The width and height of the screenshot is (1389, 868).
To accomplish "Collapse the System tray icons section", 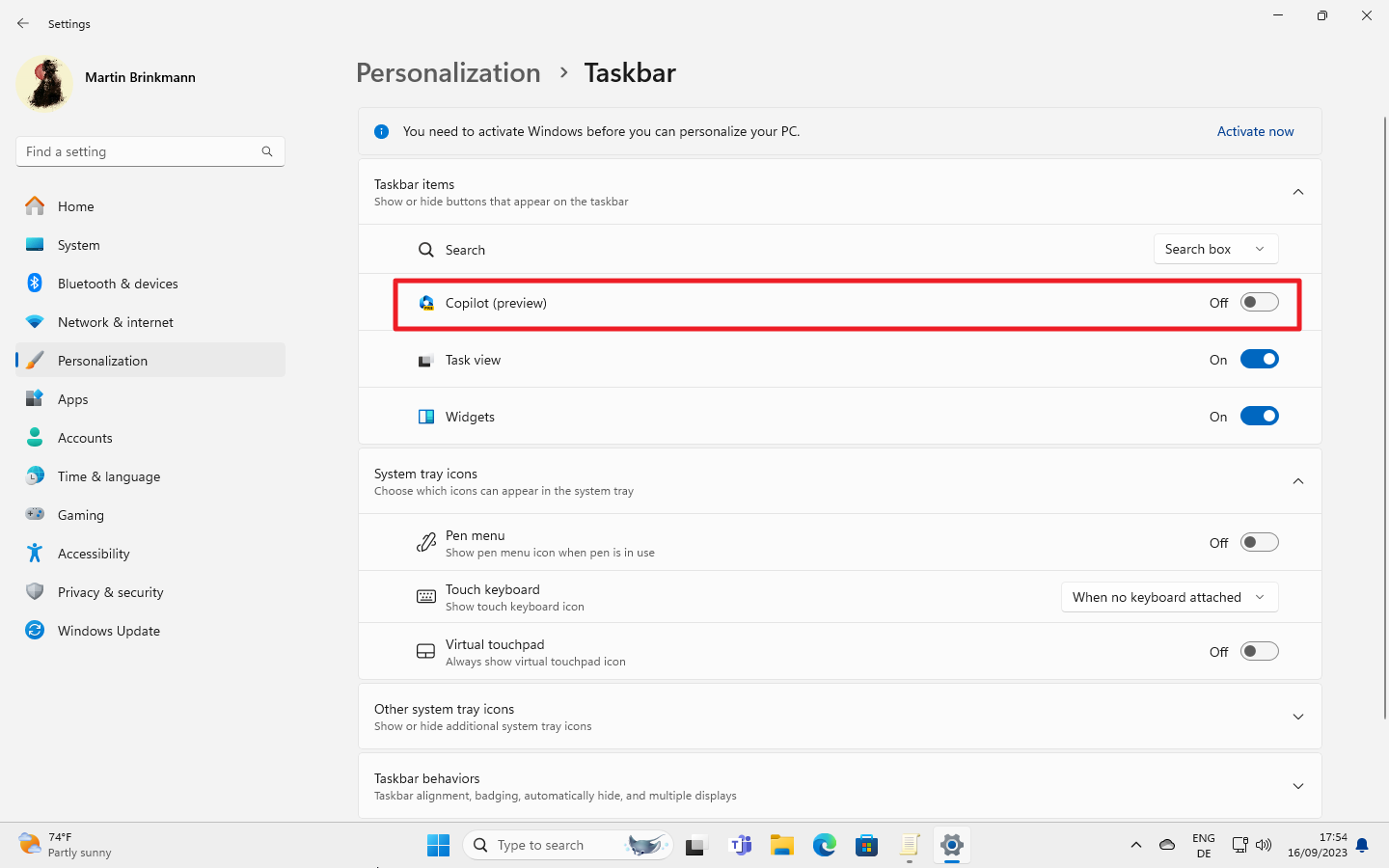I will coord(1298,481).
